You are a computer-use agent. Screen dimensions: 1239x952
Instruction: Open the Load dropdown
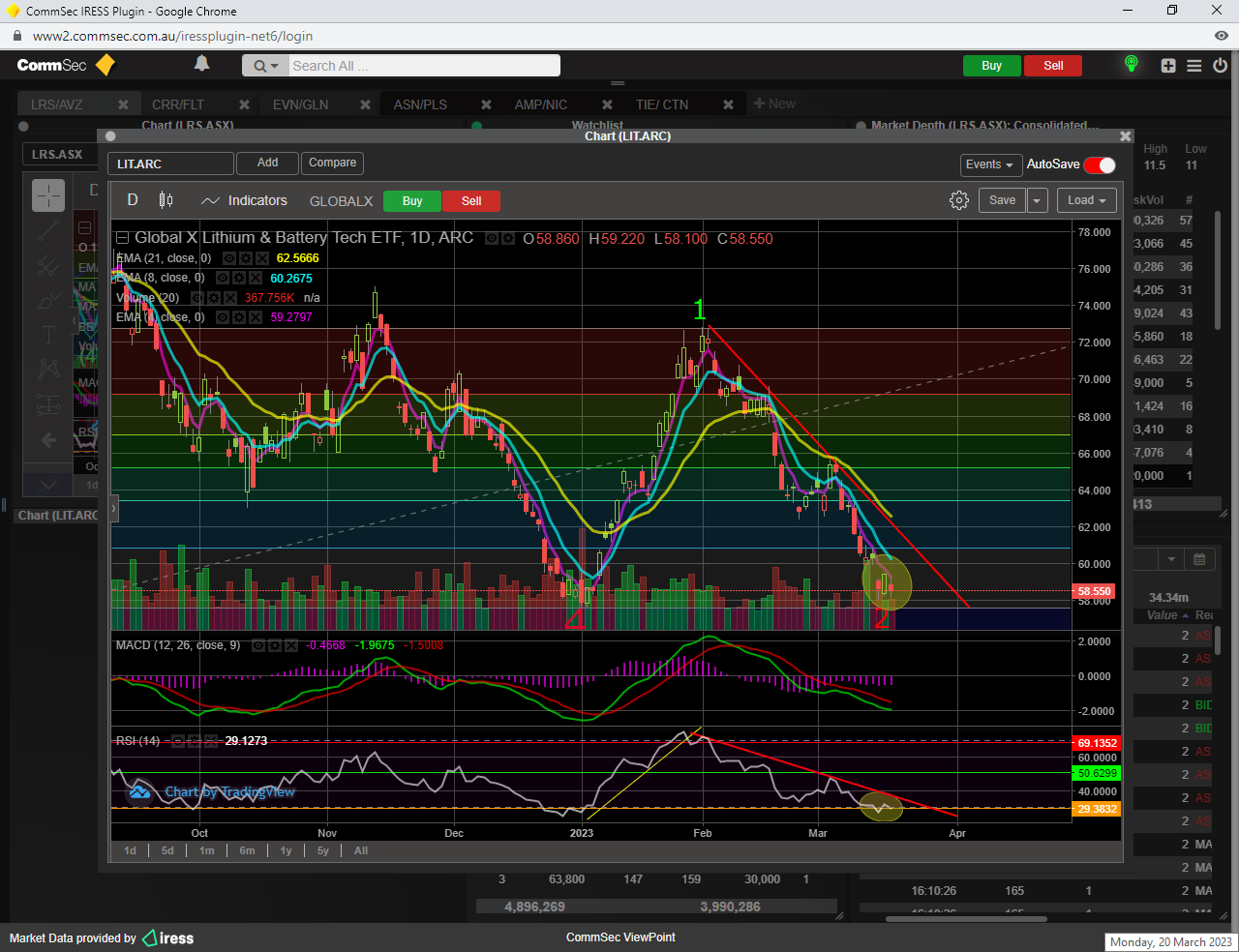[x=1086, y=200]
